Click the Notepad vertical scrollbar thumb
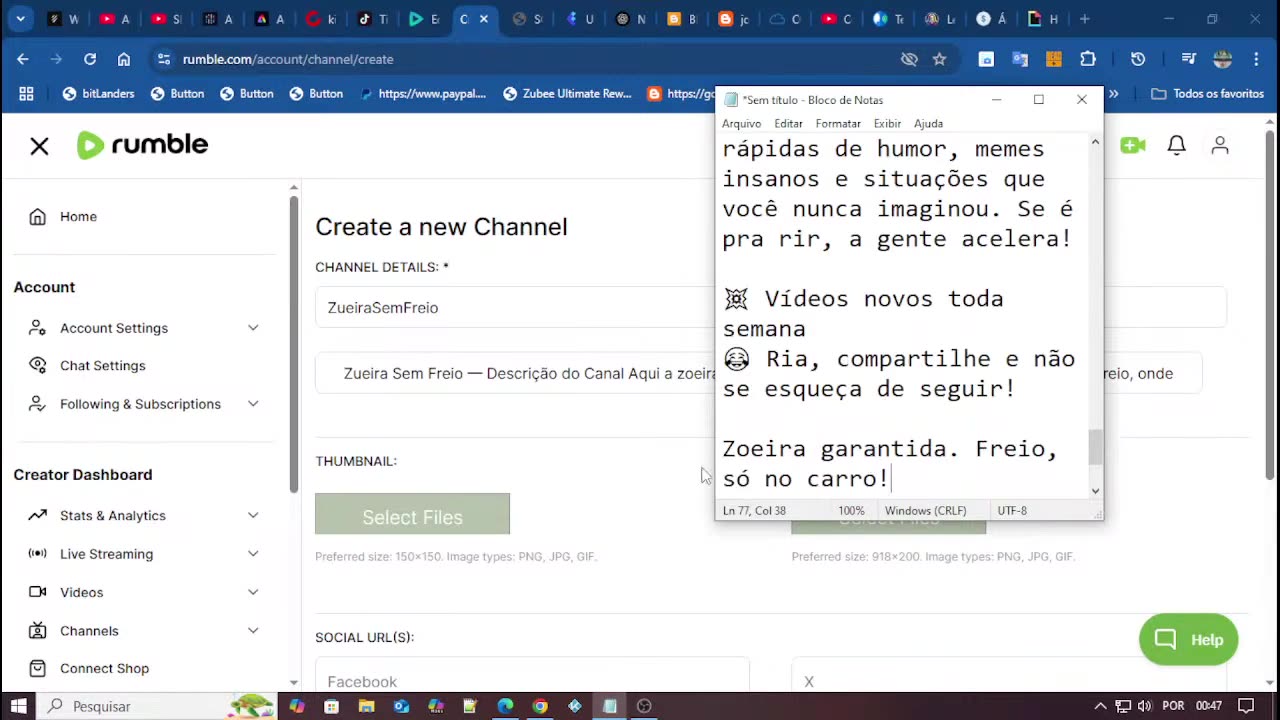The height and width of the screenshot is (720, 1280). click(x=1095, y=447)
